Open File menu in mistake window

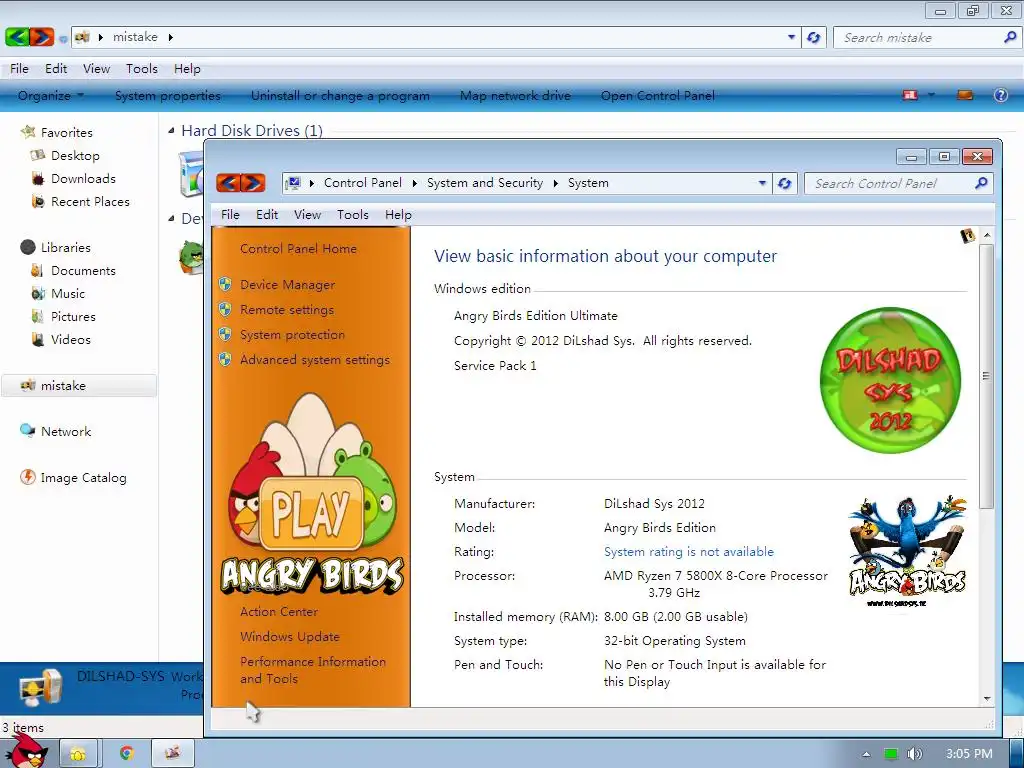point(19,69)
